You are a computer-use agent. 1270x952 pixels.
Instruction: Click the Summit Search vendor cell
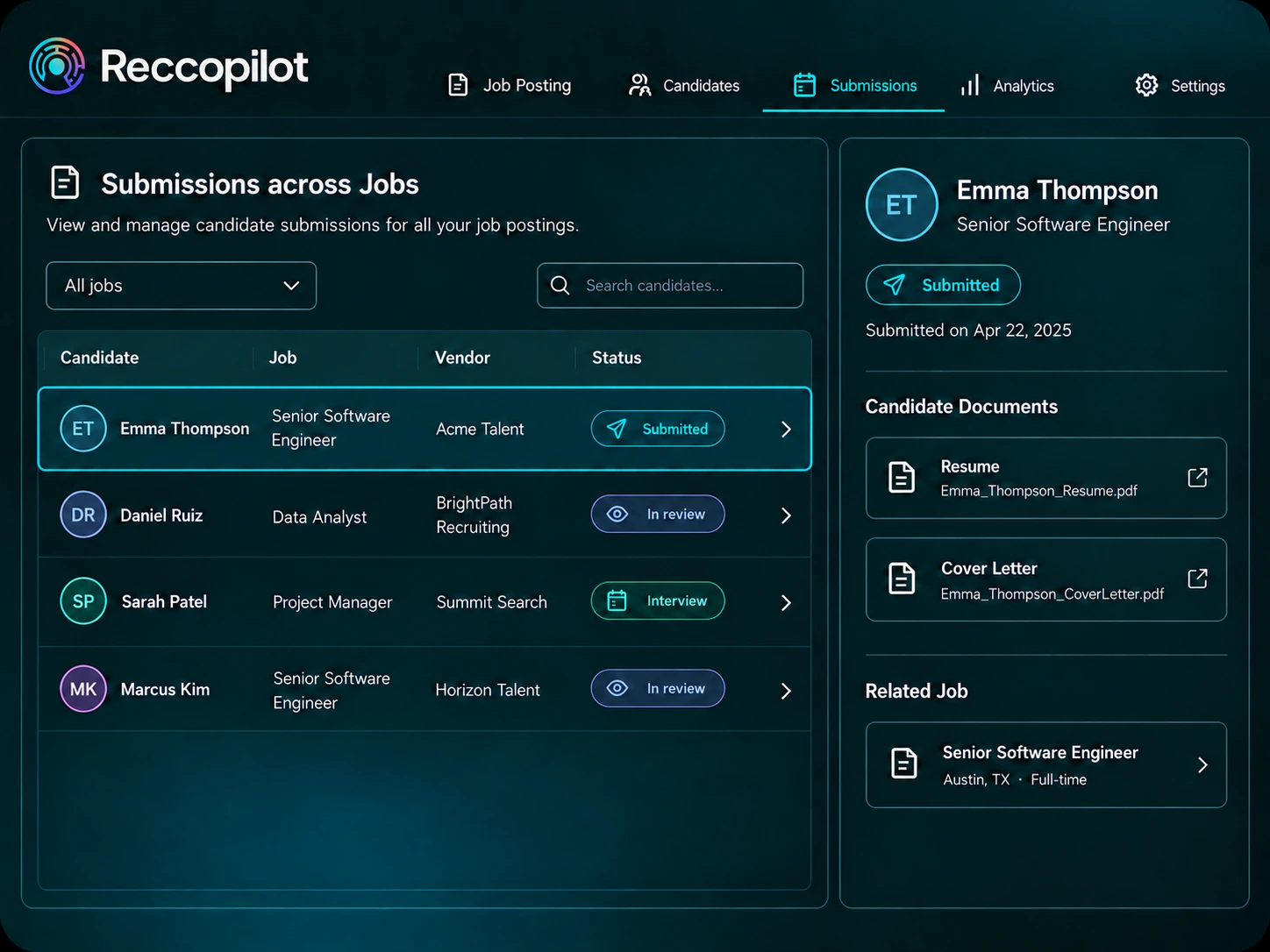[491, 602]
